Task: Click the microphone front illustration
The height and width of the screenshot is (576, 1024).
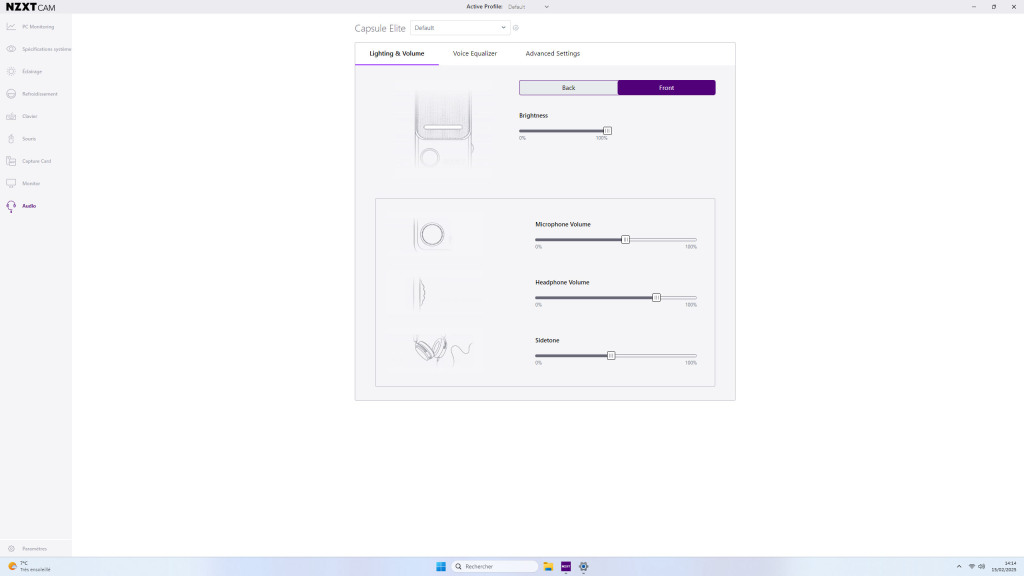Action: click(x=443, y=127)
